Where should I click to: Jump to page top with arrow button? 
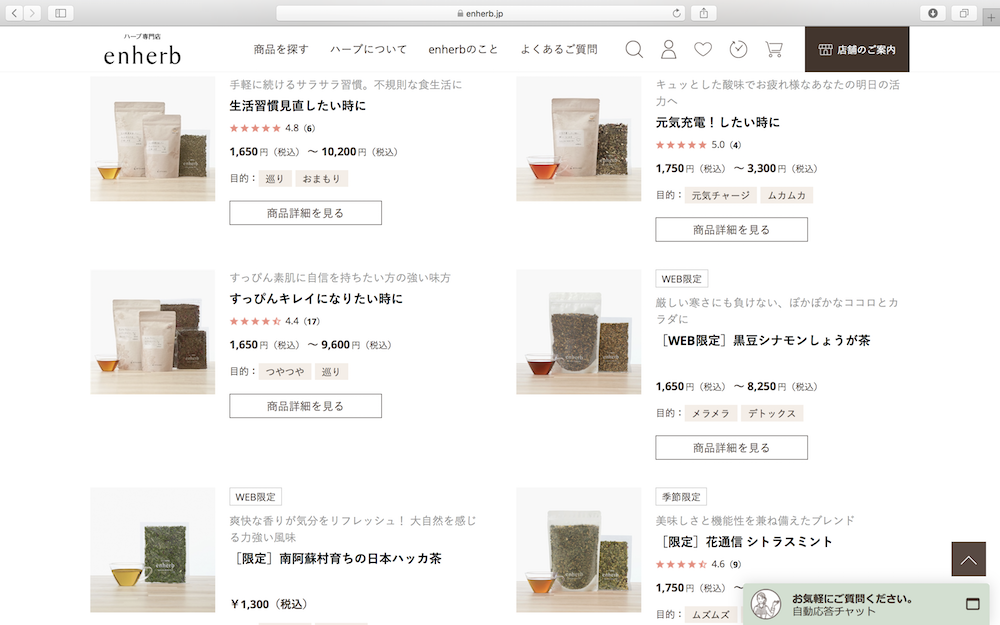click(969, 559)
